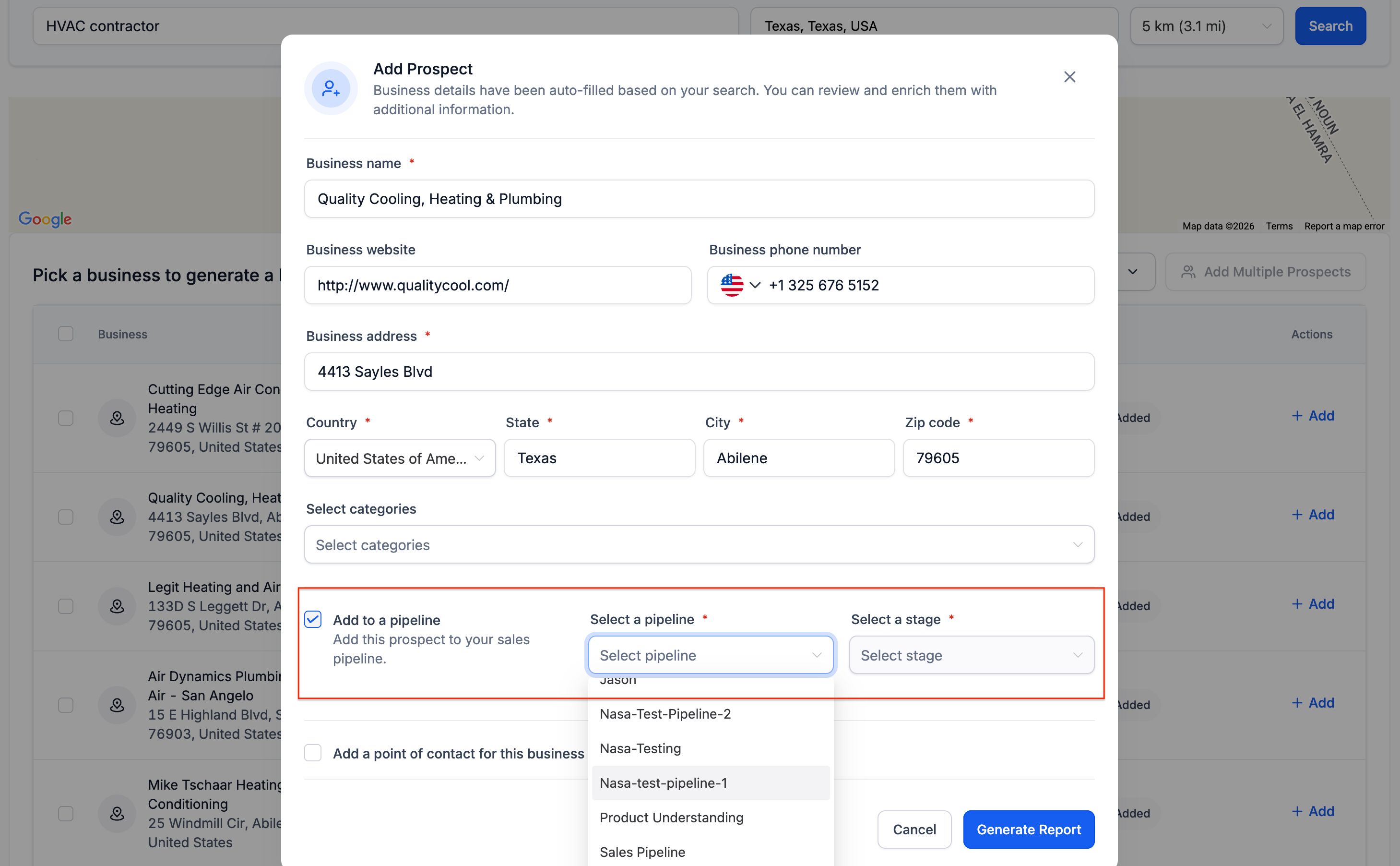
Task: Click Add Multiple Prospects people icon
Action: [1188, 272]
